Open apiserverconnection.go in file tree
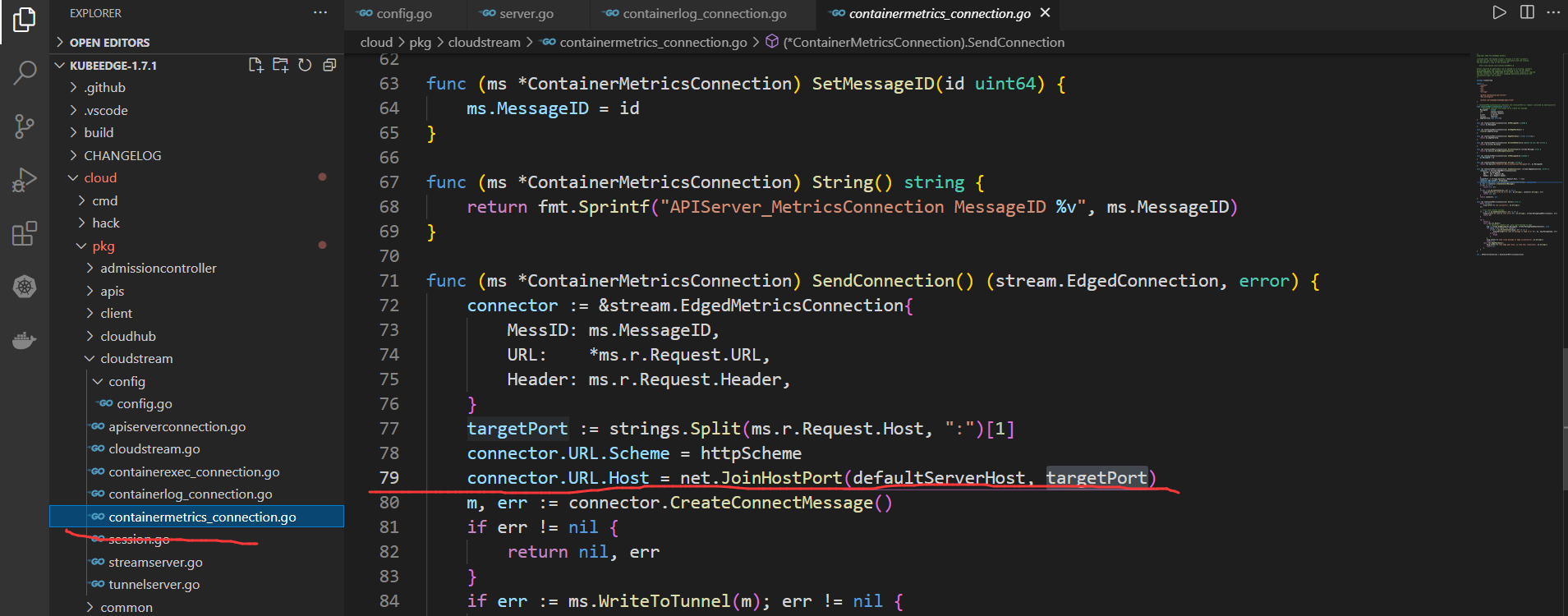 pos(197,427)
